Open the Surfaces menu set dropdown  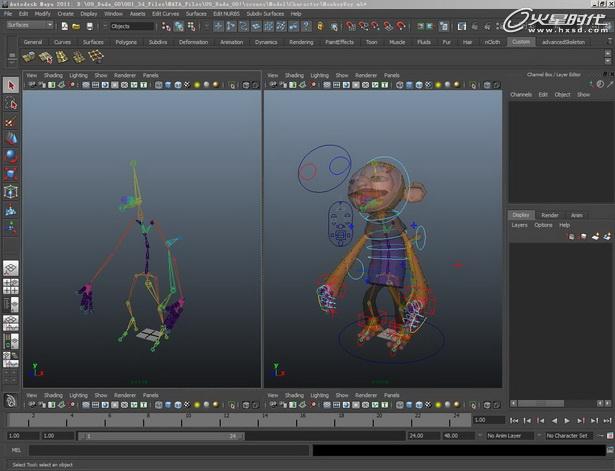pos(30,25)
